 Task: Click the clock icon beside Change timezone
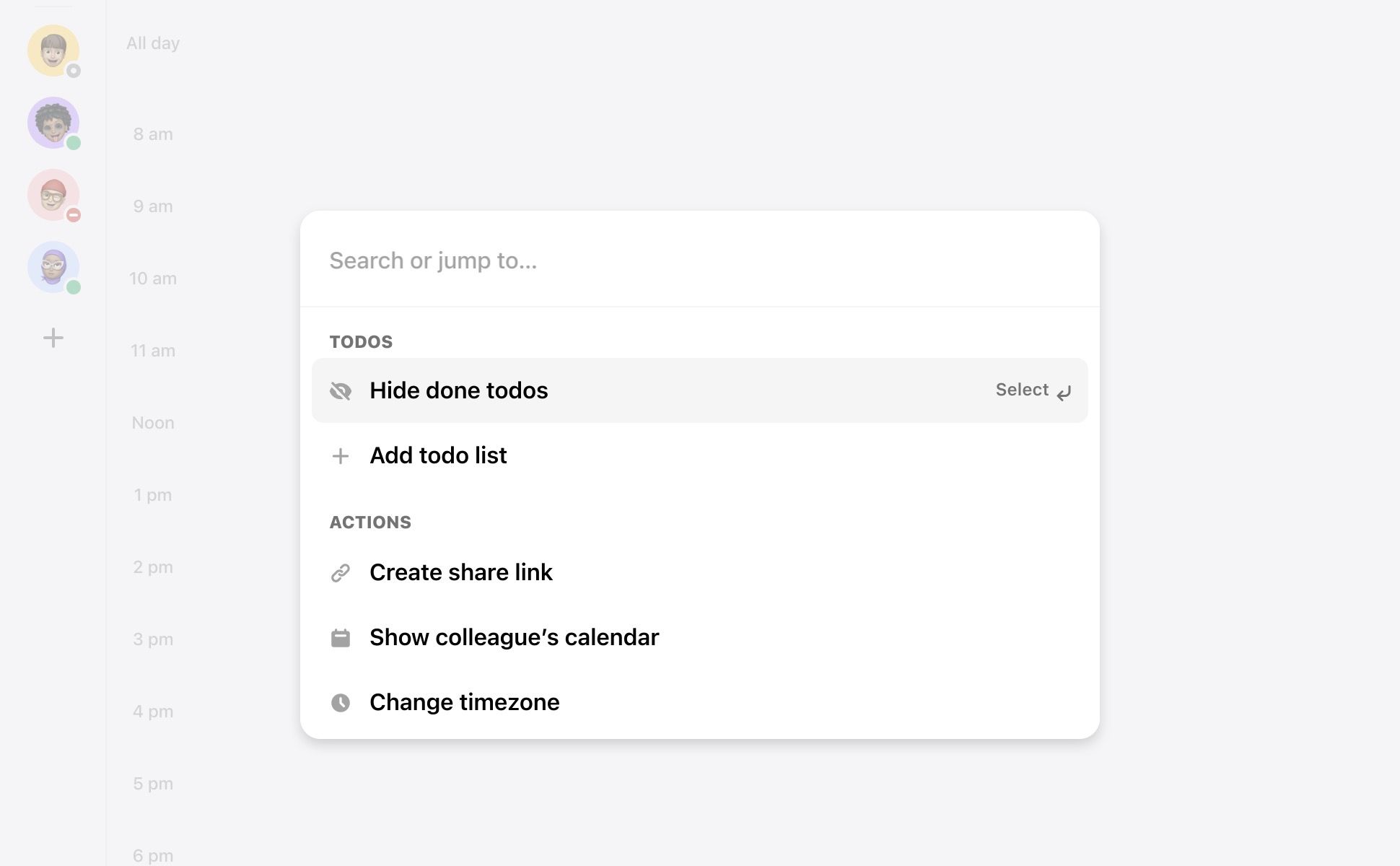point(341,703)
